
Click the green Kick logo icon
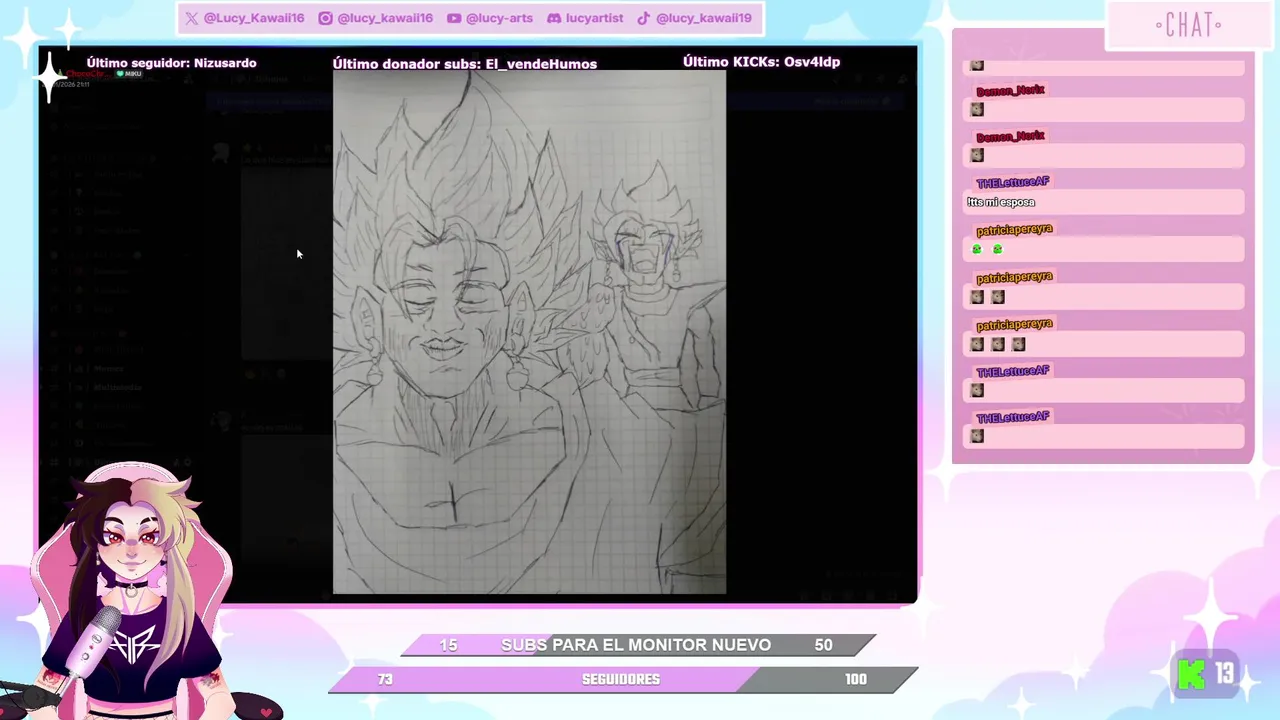1192,675
